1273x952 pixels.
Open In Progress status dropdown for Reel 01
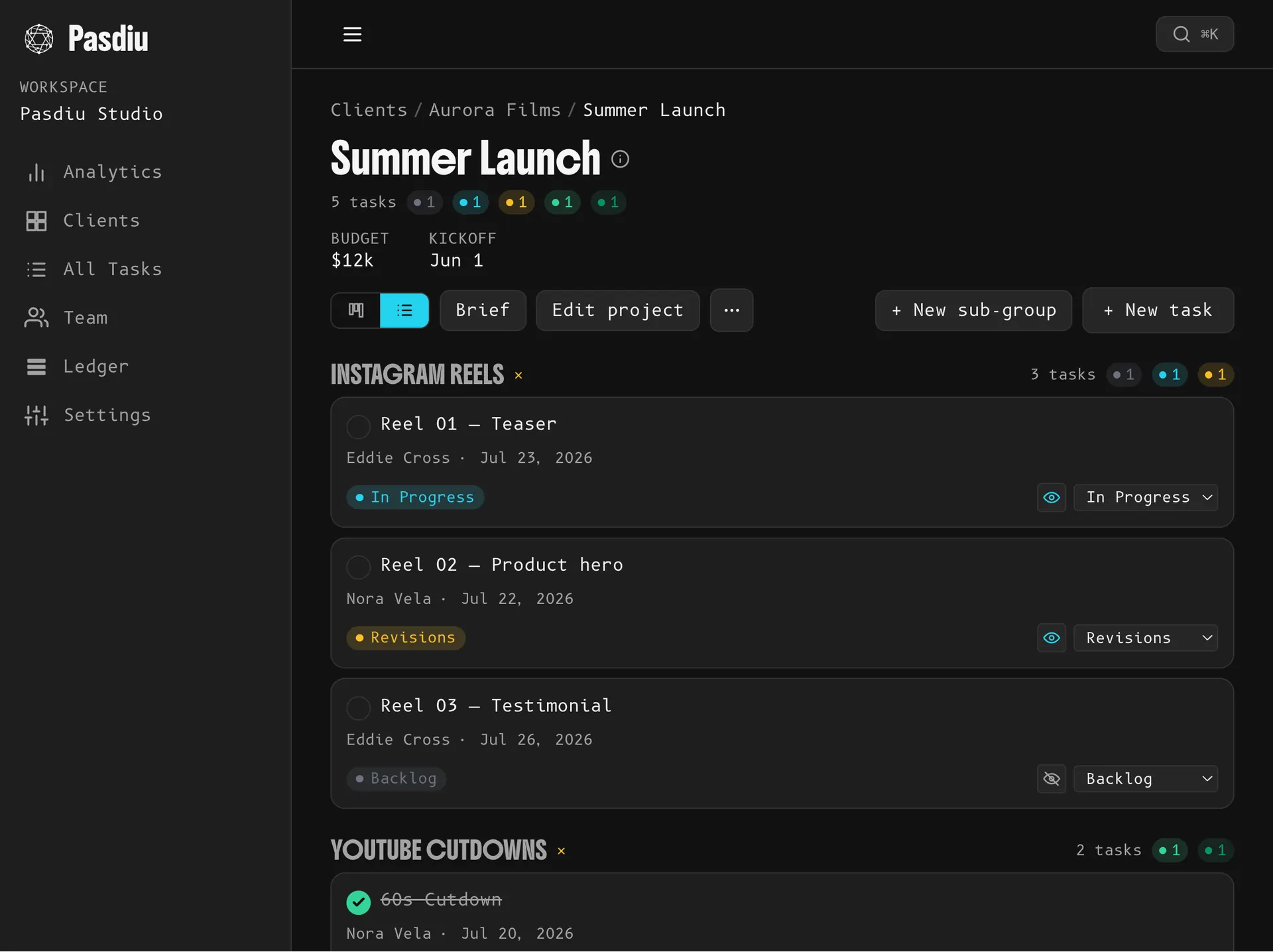(x=1146, y=497)
